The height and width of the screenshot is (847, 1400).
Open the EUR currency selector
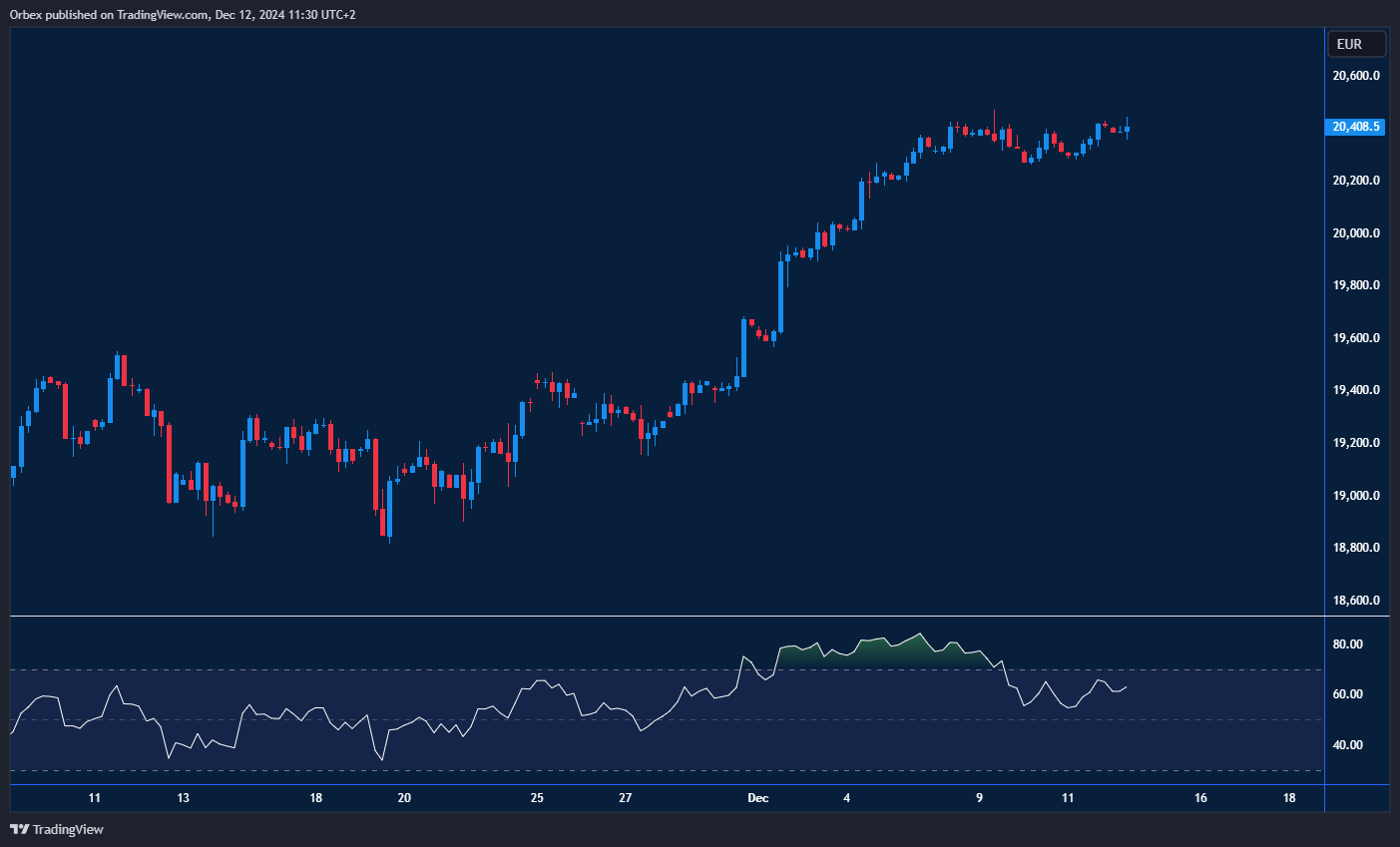1355,44
